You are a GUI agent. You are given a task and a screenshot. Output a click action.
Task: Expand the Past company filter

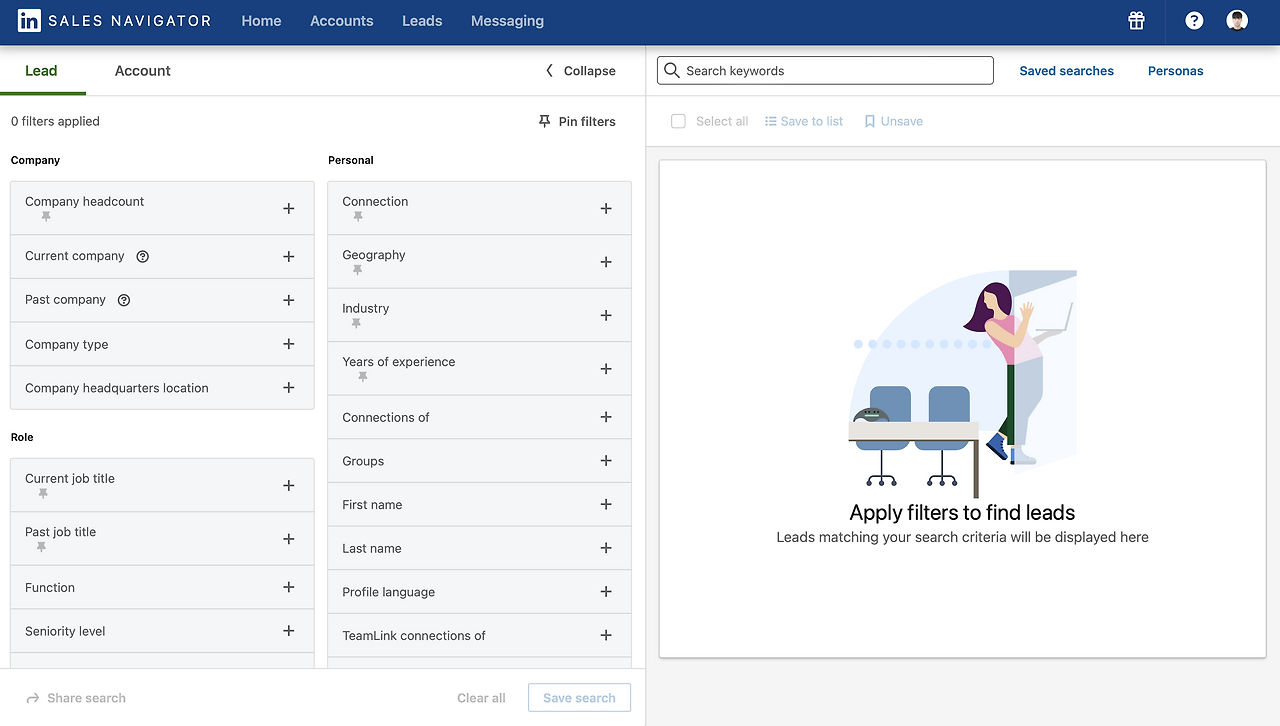(289, 300)
